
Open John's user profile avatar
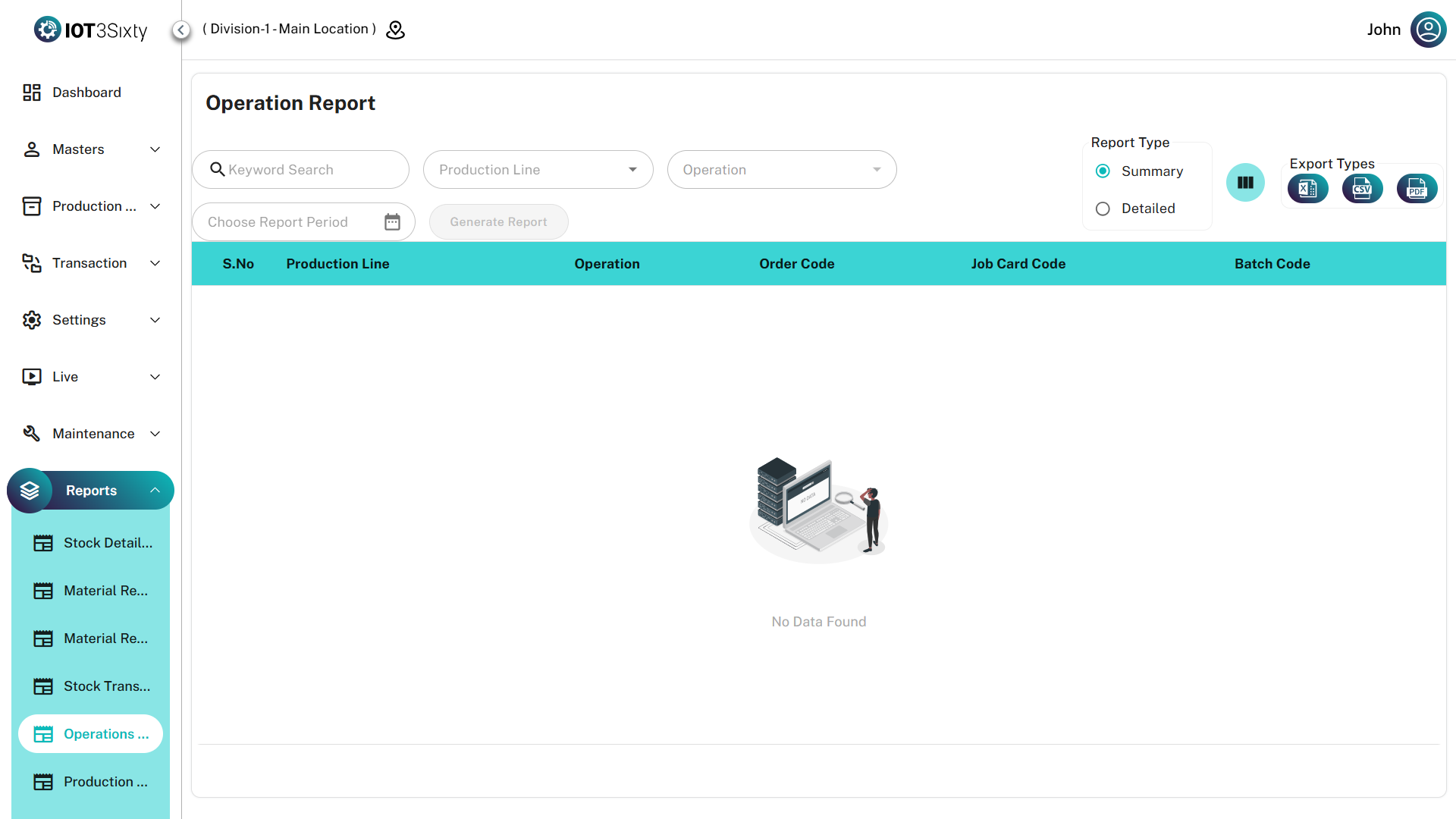1428,30
